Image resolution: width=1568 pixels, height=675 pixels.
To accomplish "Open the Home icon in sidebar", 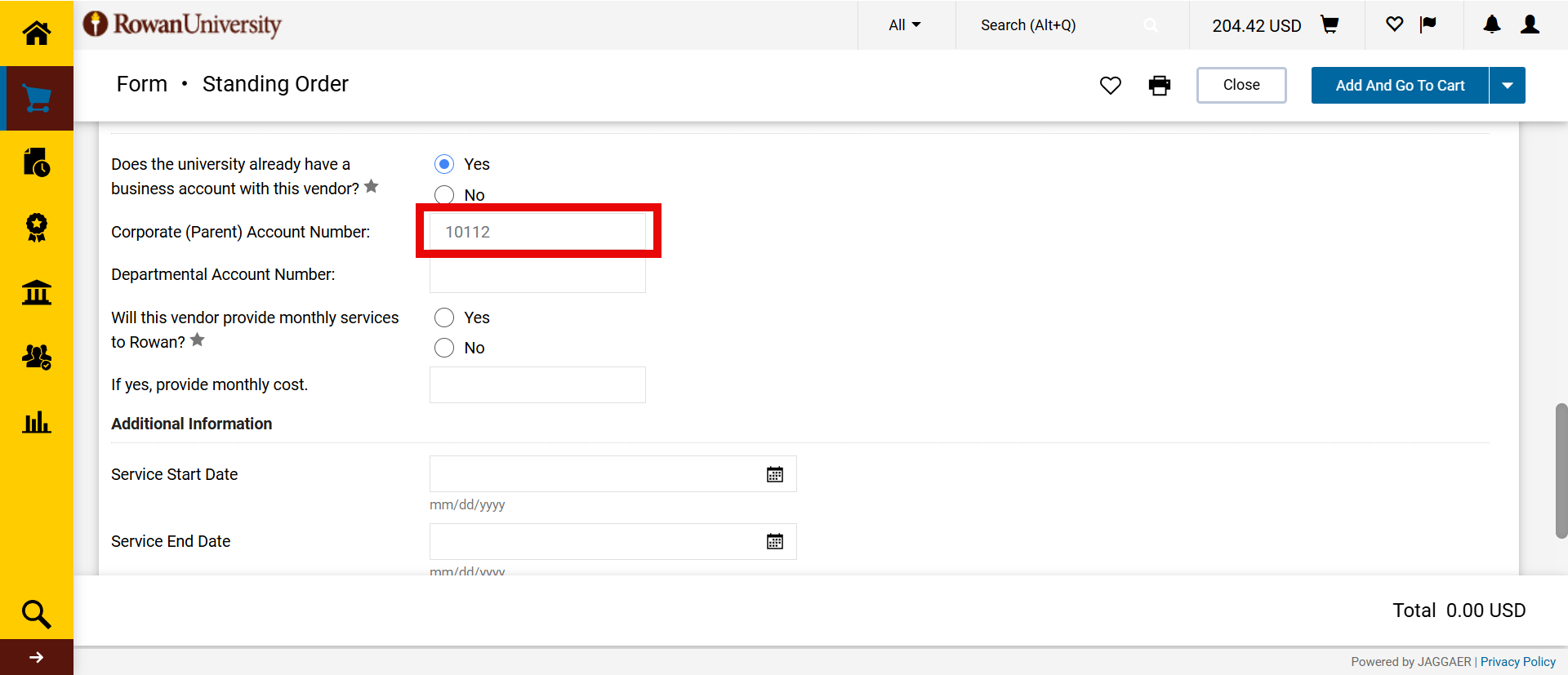I will point(37,33).
